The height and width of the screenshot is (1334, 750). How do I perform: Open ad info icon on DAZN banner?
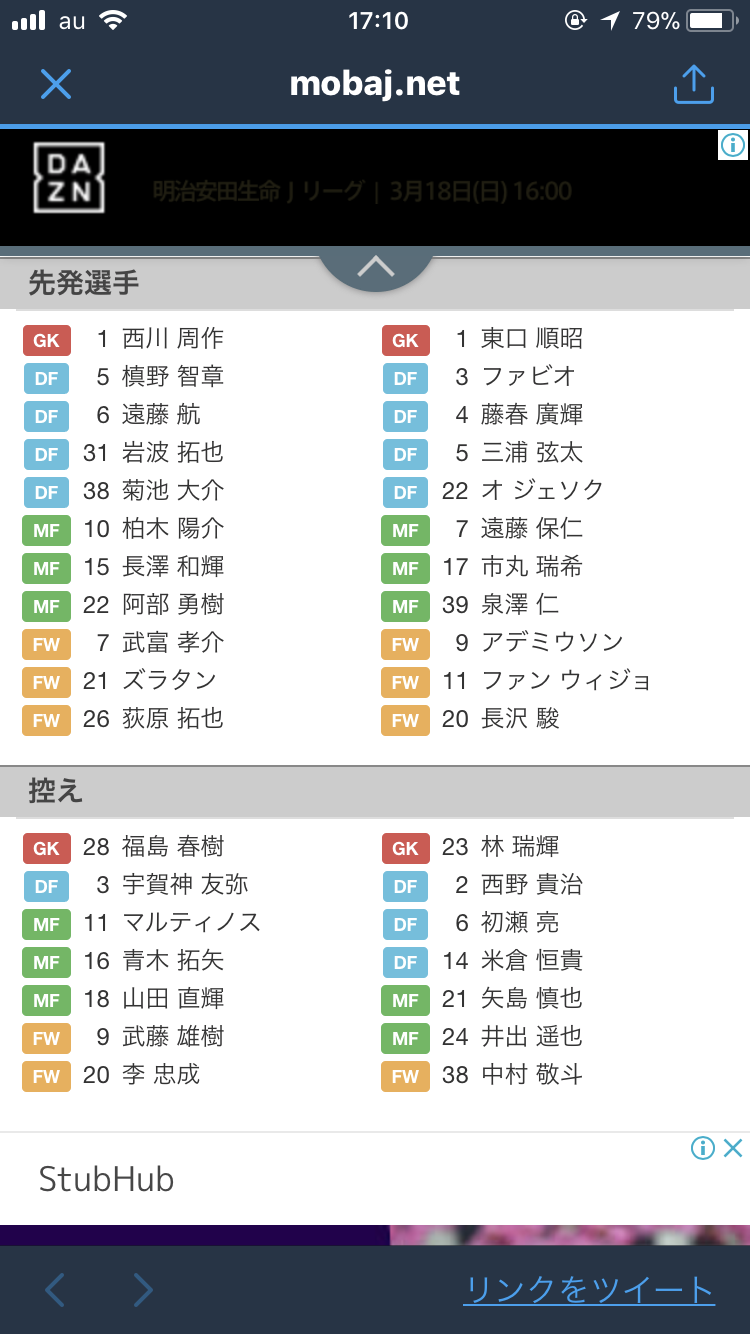click(x=733, y=145)
